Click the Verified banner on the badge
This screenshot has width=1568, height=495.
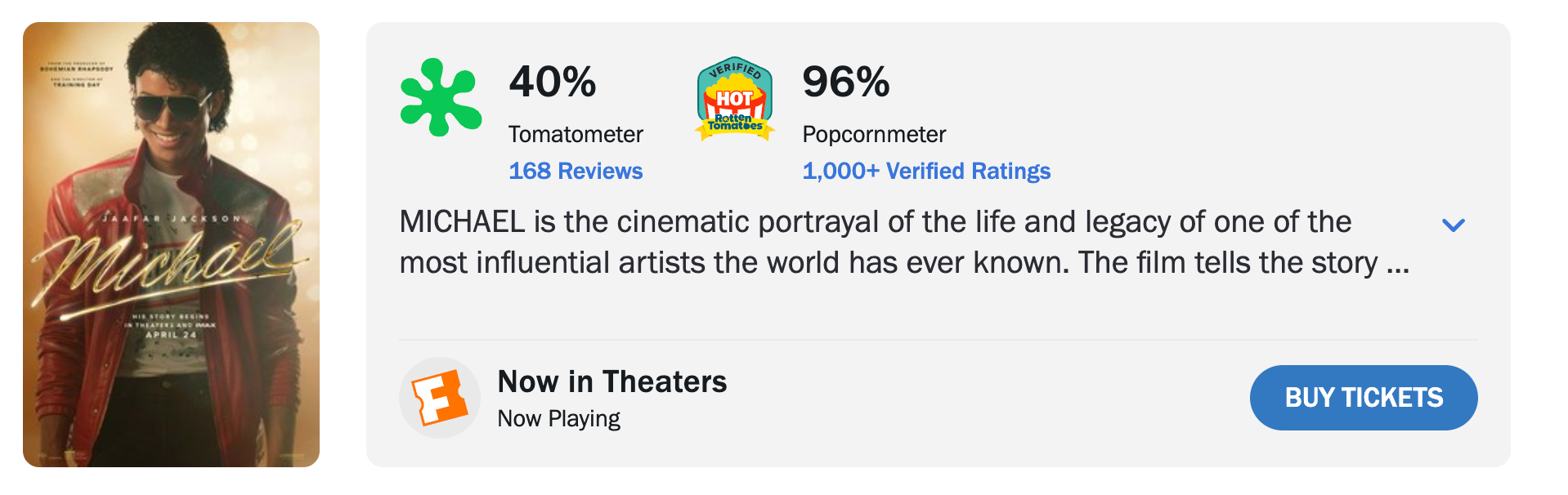[734, 69]
